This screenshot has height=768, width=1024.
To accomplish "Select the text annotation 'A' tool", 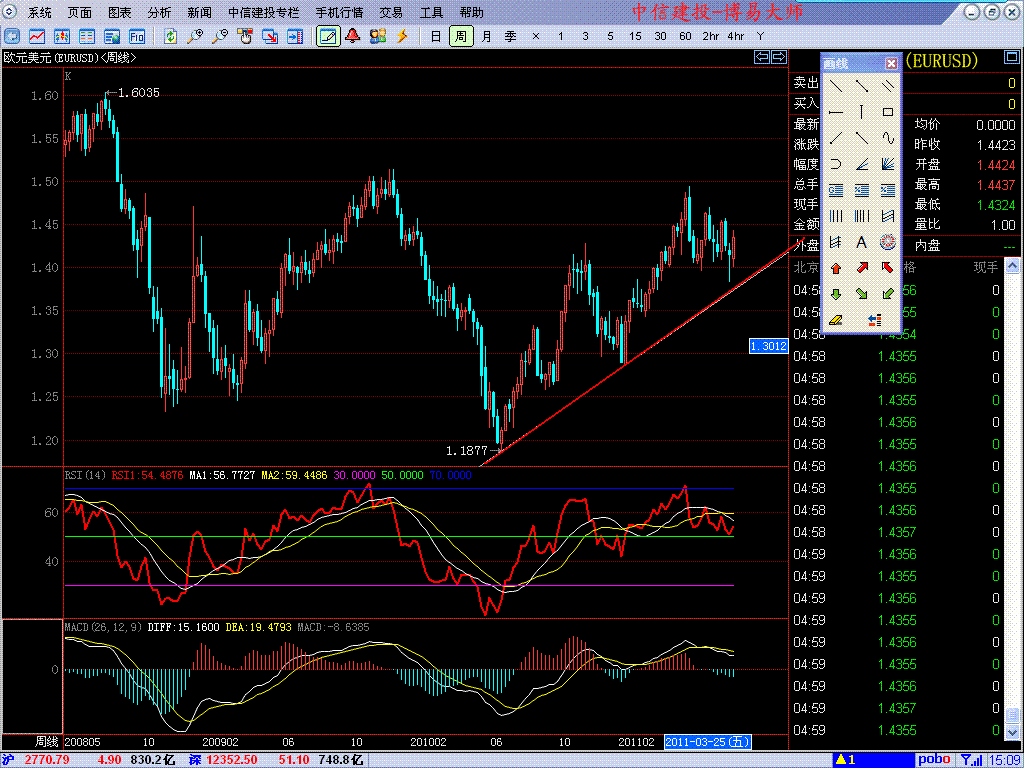I will pyautogui.click(x=861, y=242).
